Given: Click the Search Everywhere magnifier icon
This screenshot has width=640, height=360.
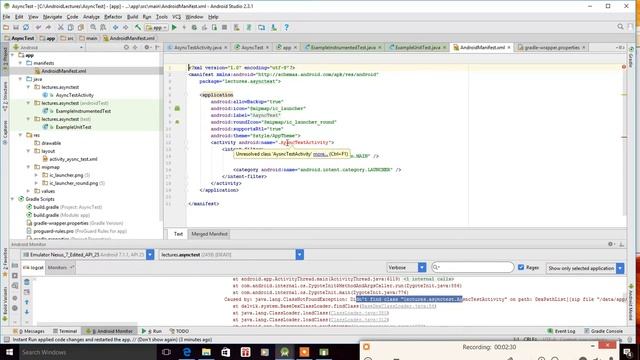Looking at the screenshot, I should pyautogui.click(x=620, y=27).
